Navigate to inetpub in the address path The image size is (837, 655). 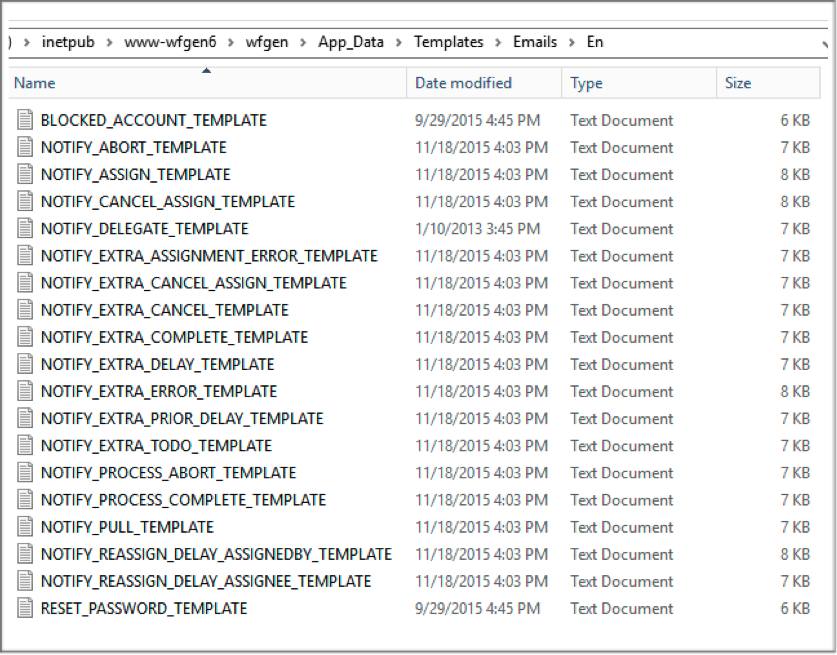click(x=69, y=42)
